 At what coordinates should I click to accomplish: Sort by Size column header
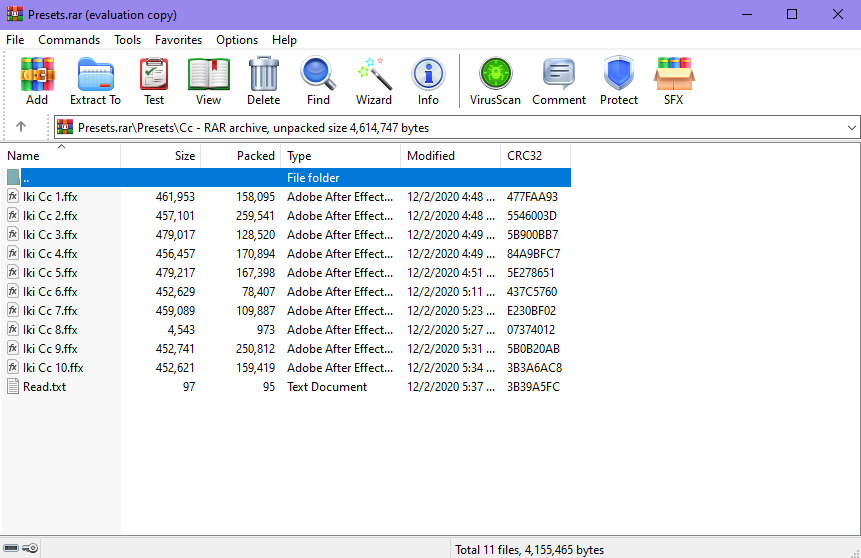click(161, 155)
